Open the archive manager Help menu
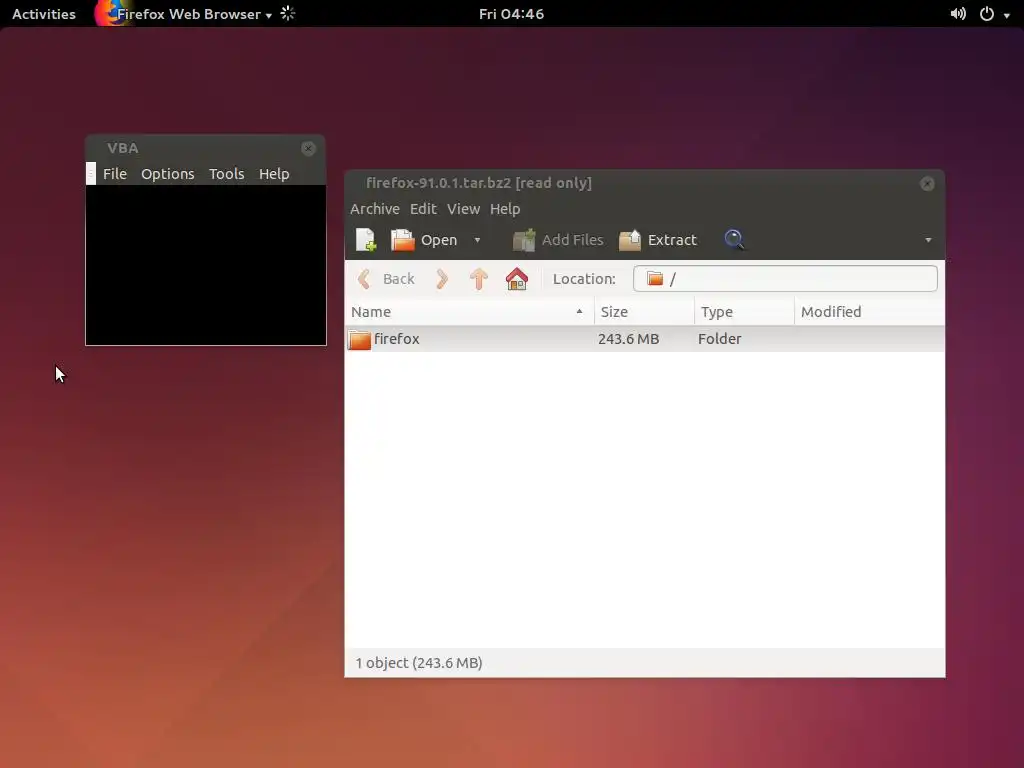1024x768 pixels. pos(505,209)
